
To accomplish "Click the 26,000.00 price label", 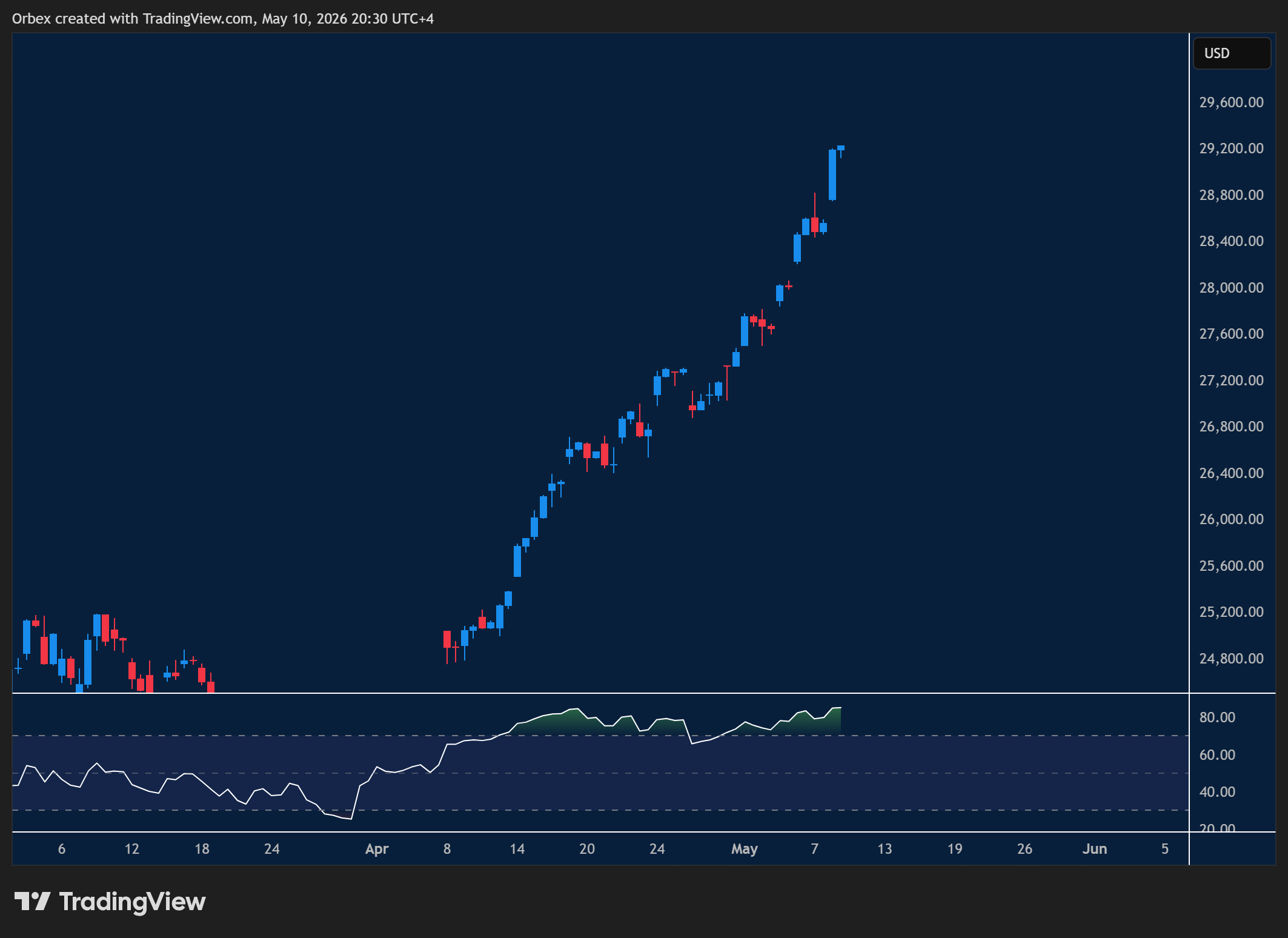I will tap(1231, 519).
